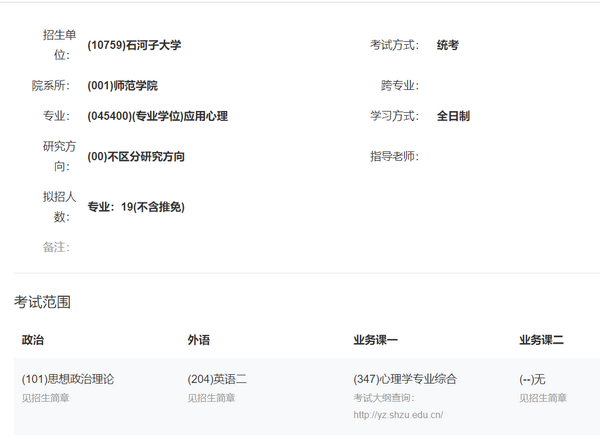Click the (00)不区分研究方向 research direction value
Viewport: 600px width, 440px height.
(x=136, y=156)
